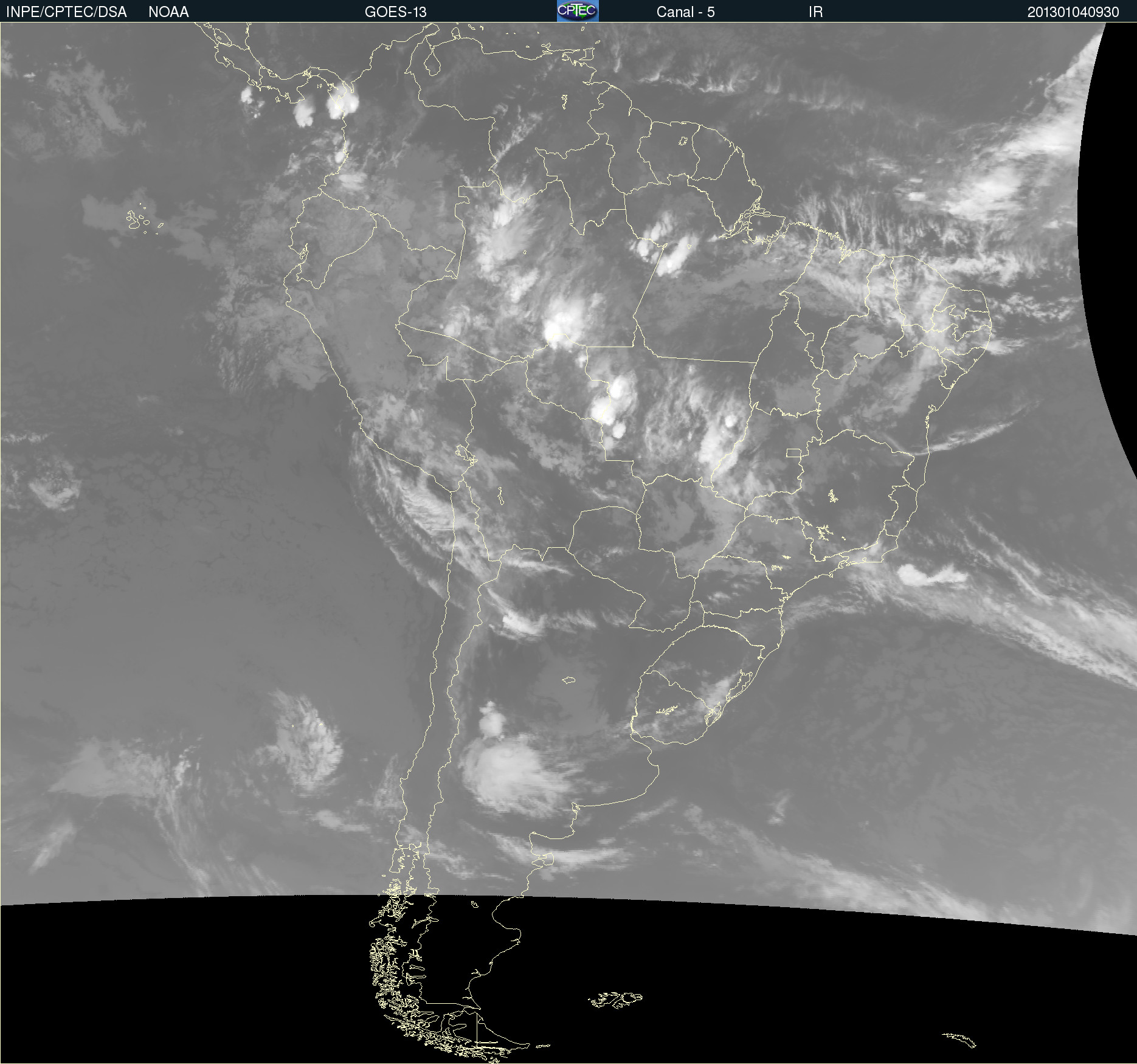Click the 201301040930 timestamp

1073,12
